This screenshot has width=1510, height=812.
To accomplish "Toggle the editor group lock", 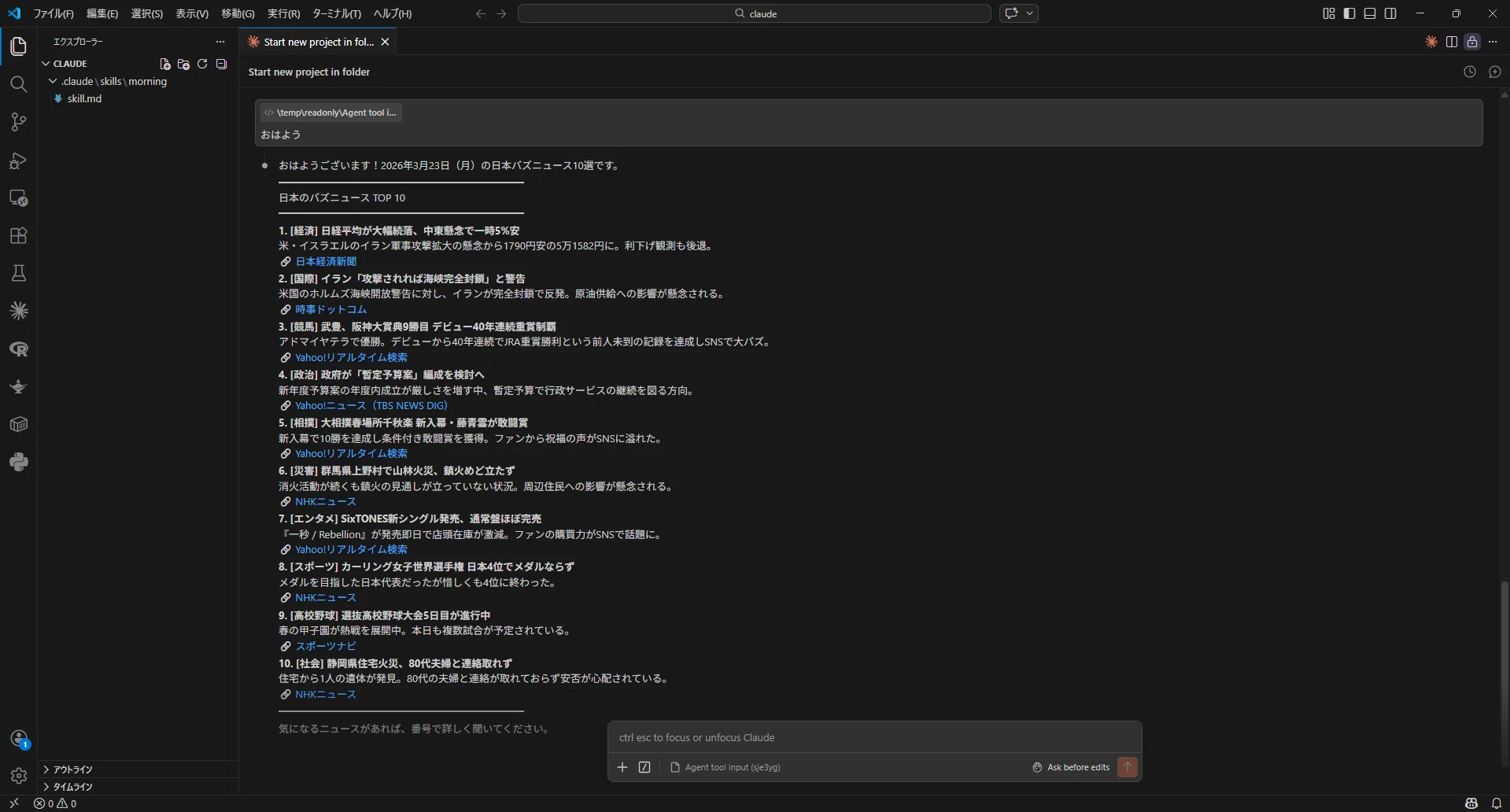I will pos(1472,42).
